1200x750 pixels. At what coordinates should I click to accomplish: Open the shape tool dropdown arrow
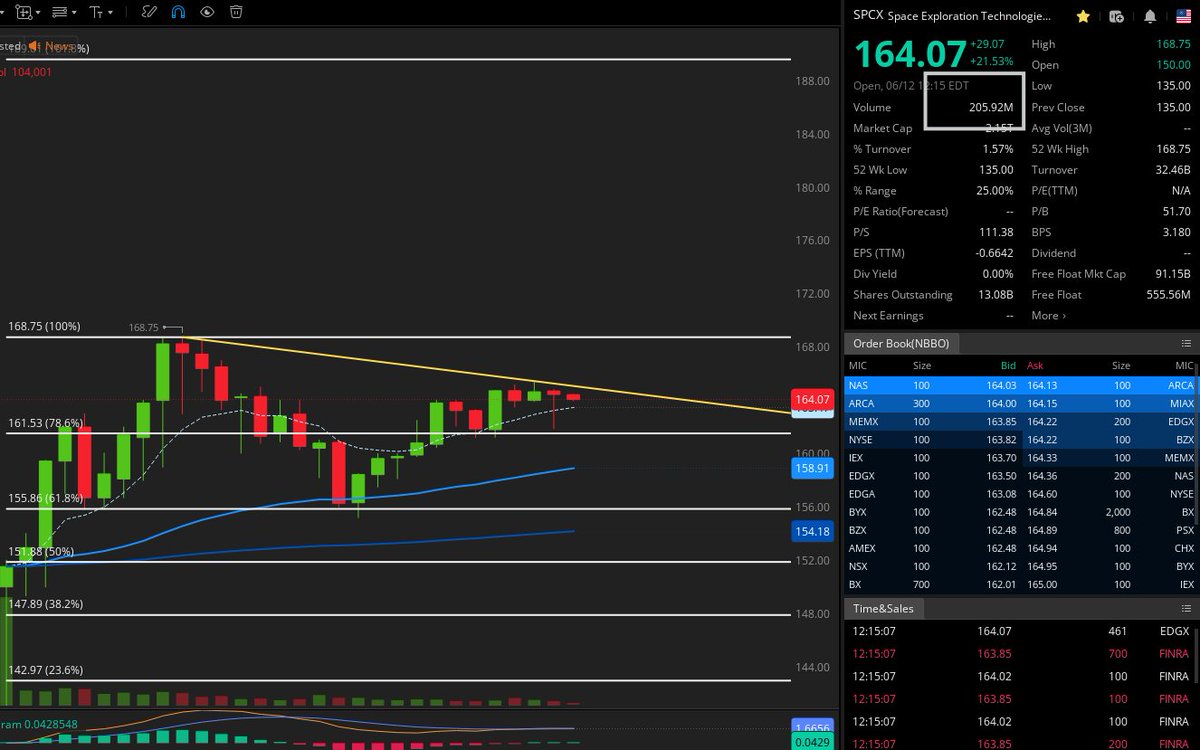click(x=38, y=13)
